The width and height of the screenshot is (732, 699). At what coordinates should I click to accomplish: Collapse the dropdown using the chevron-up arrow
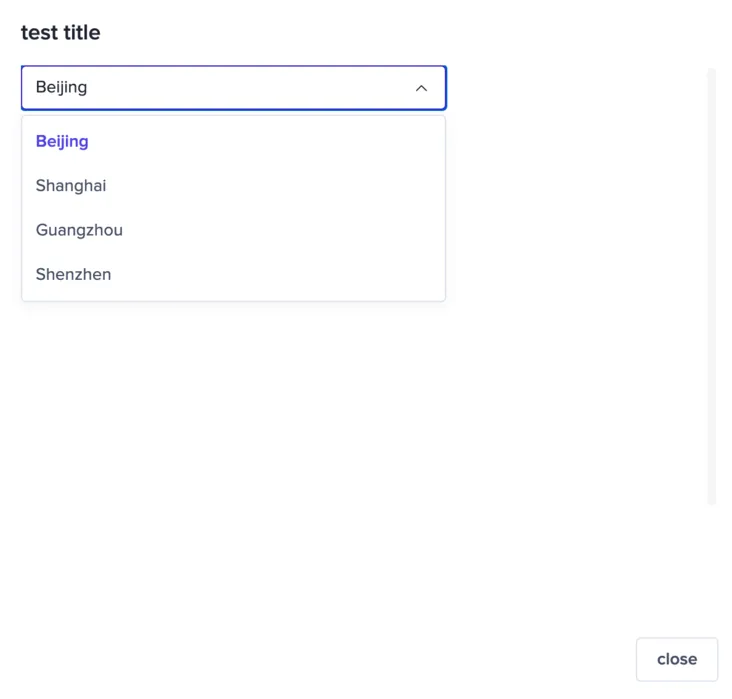[x=421, y=88]
